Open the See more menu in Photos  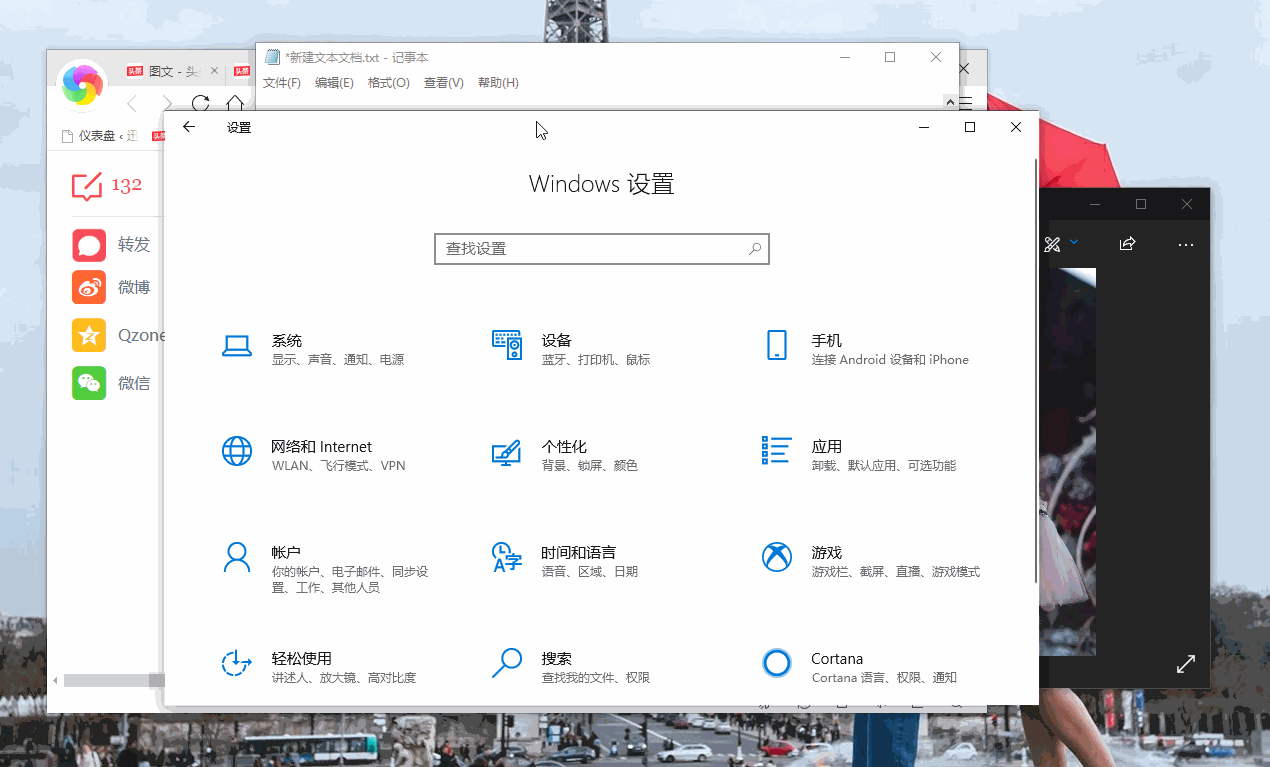coord(1186,244)
